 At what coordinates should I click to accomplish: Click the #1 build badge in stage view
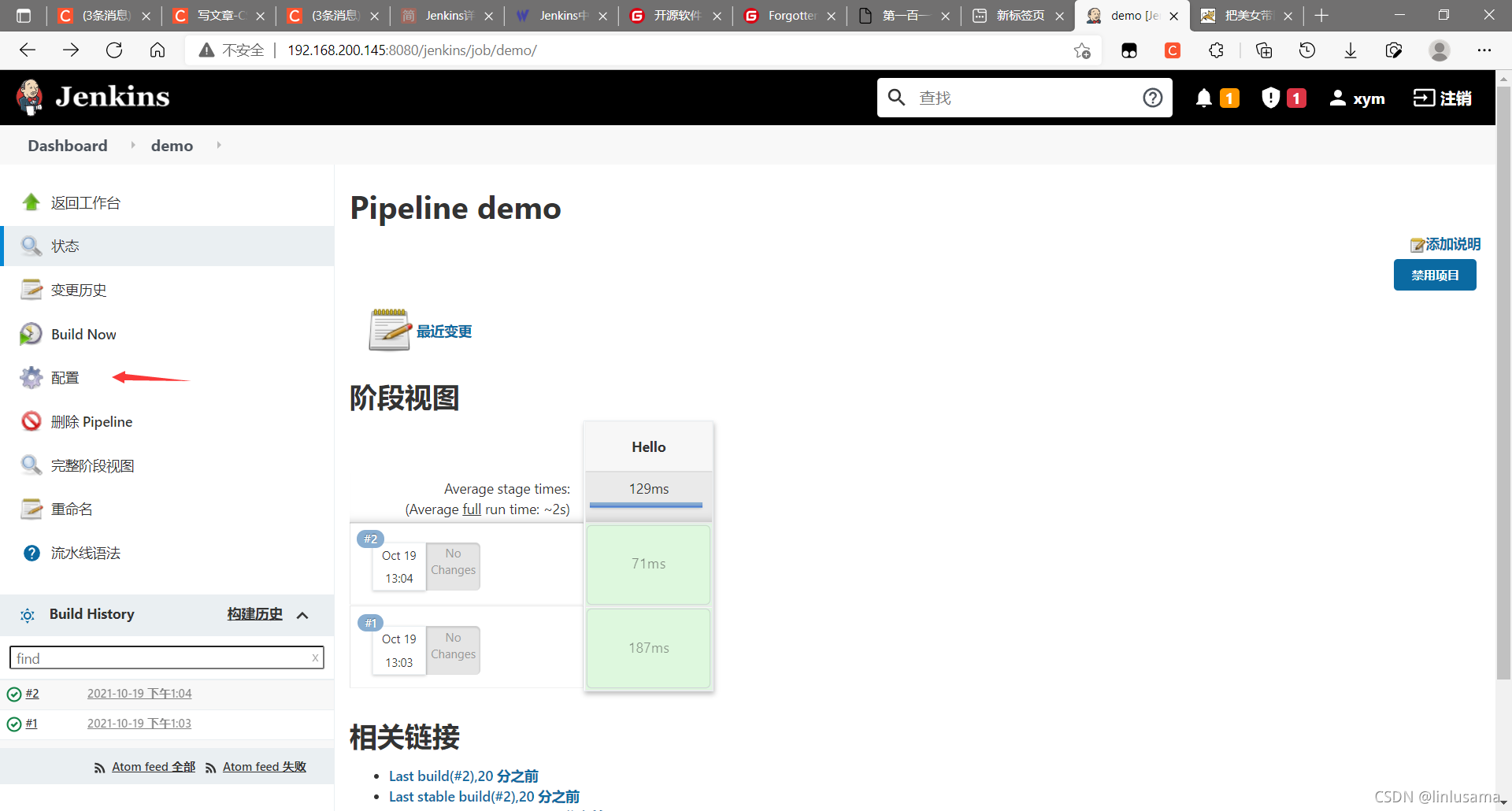click(370, 623)
